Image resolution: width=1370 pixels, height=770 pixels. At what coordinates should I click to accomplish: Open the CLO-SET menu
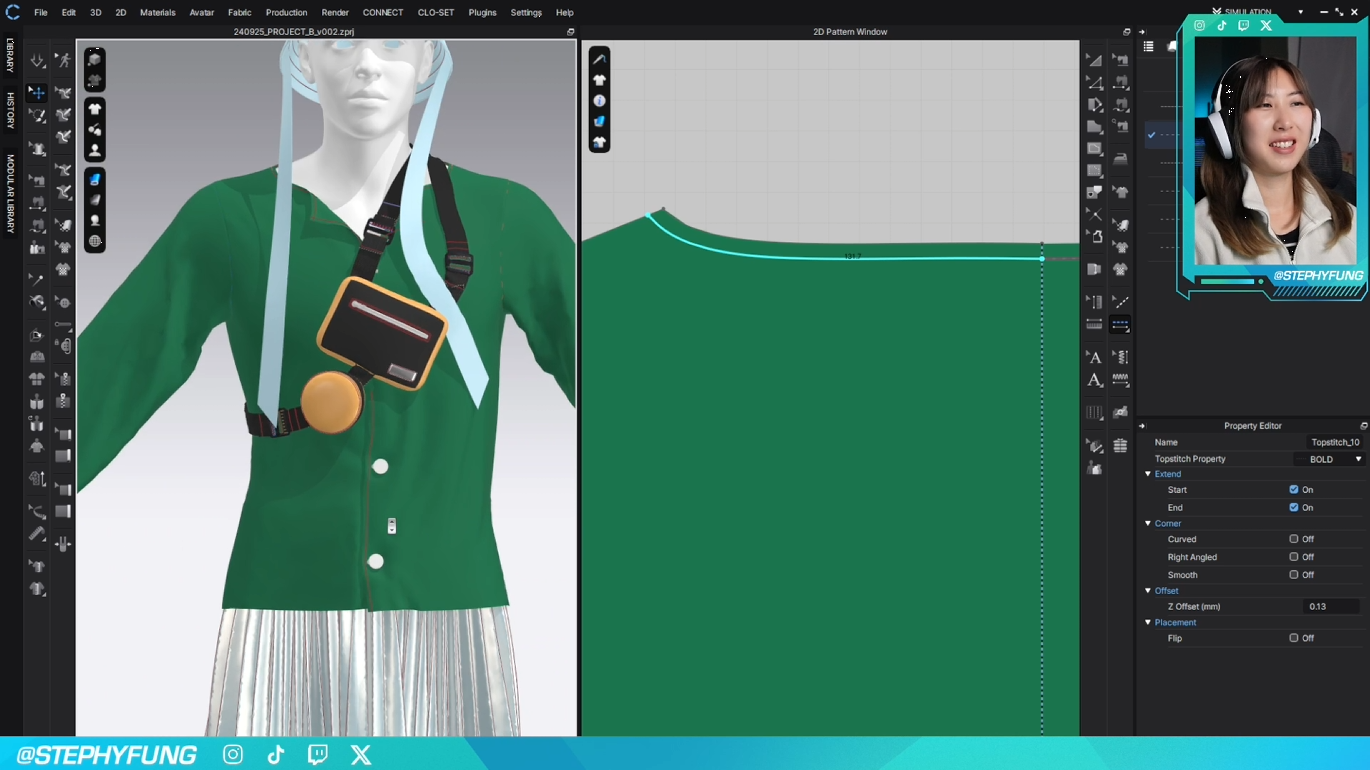tap(436, 12)
